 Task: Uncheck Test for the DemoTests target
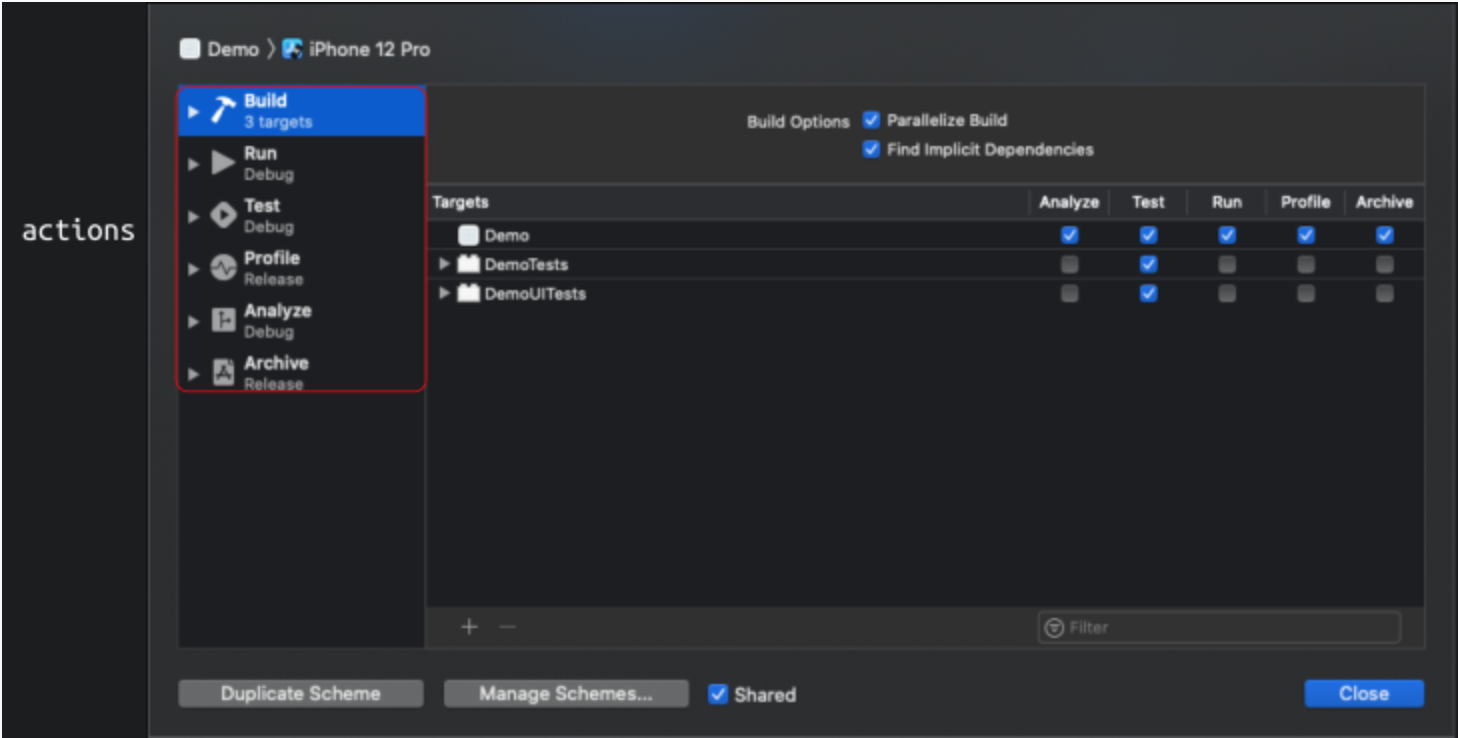point(1149,265)
